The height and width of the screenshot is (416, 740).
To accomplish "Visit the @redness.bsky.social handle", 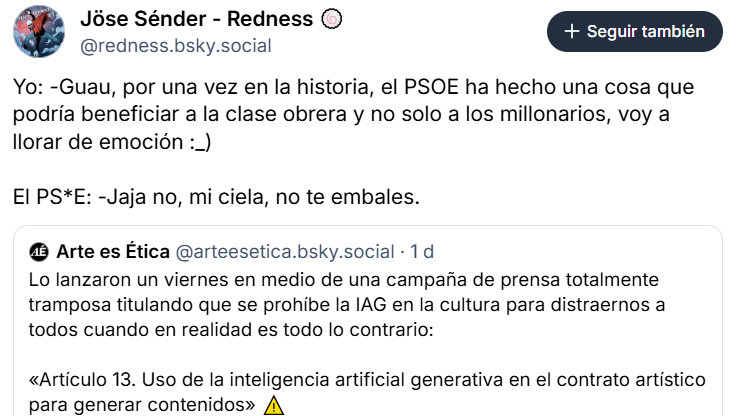I will [174, 46].
